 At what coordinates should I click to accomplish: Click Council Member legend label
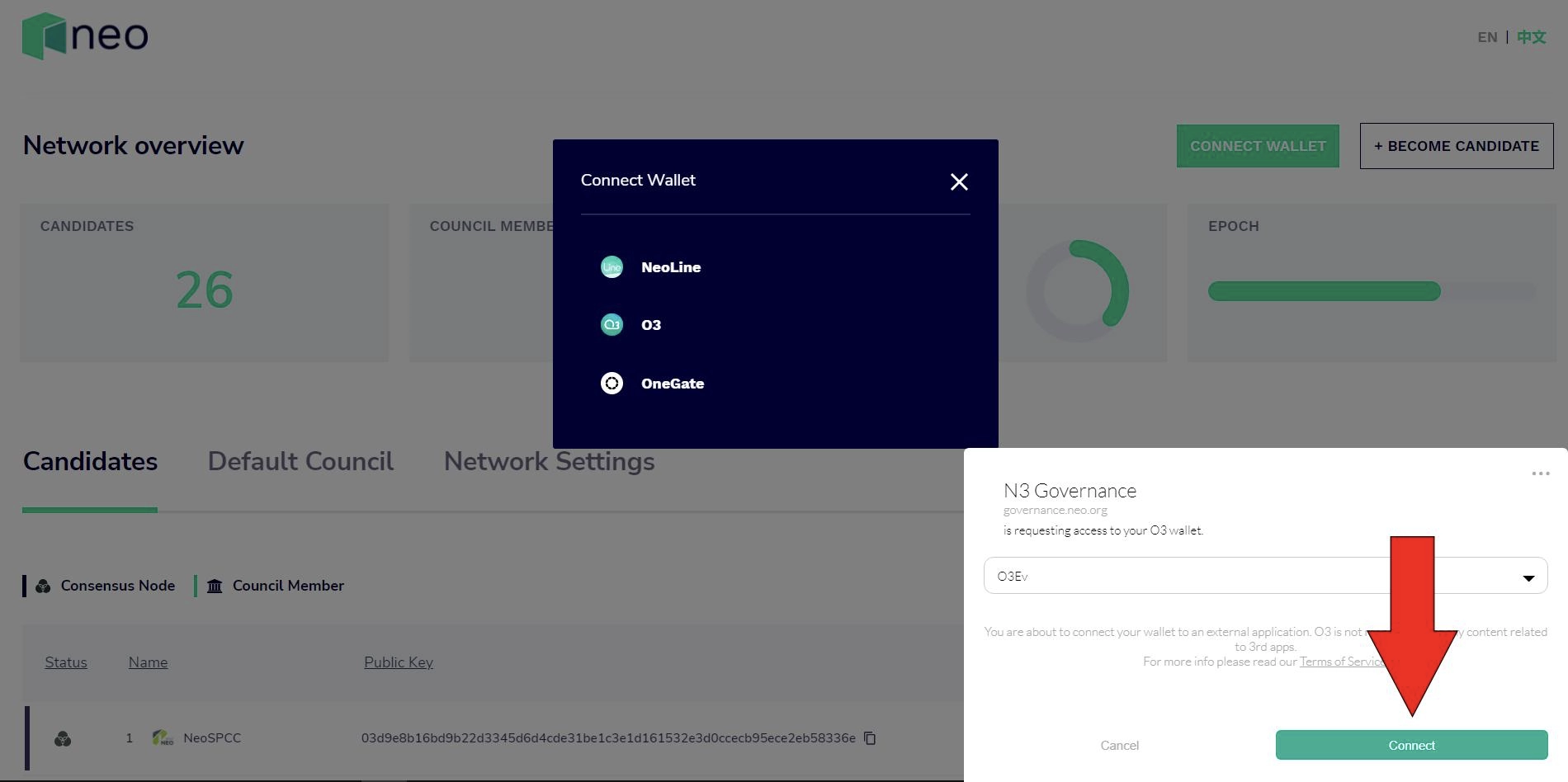[x=288, y=586]
